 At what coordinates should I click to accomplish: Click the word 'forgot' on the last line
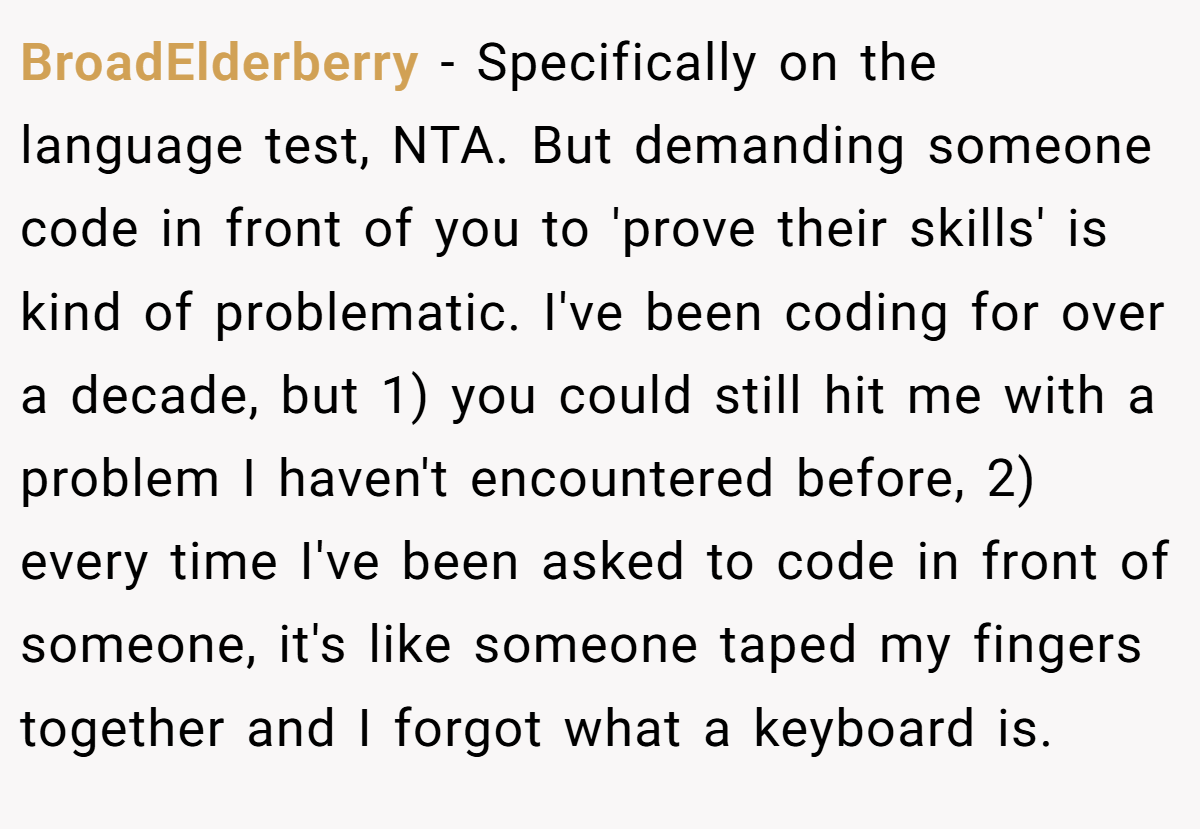click(x=467, y=730)
